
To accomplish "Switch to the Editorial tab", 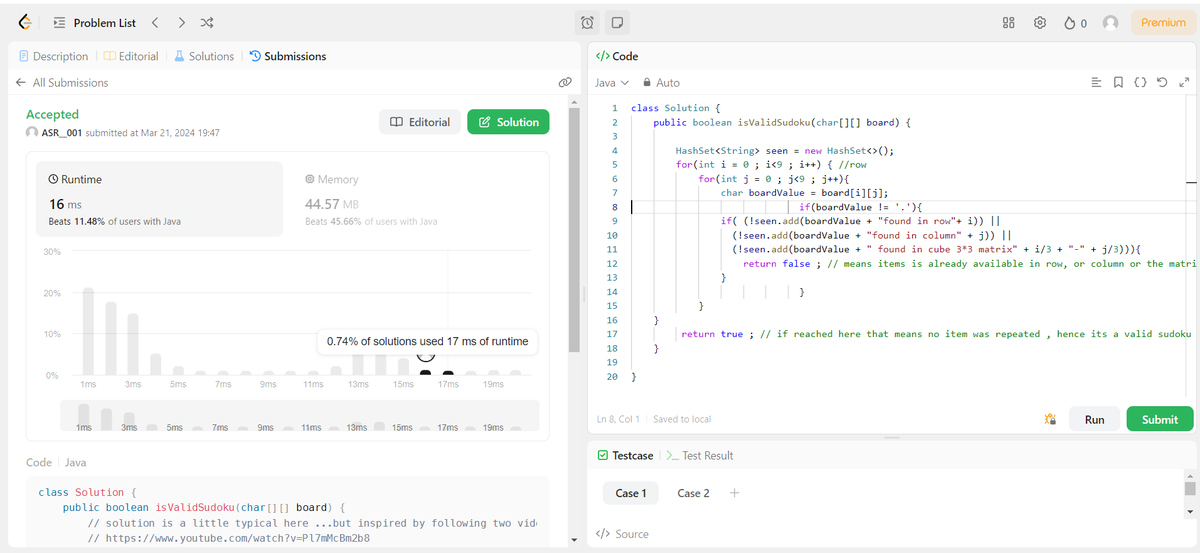I will tap(131, 56).
